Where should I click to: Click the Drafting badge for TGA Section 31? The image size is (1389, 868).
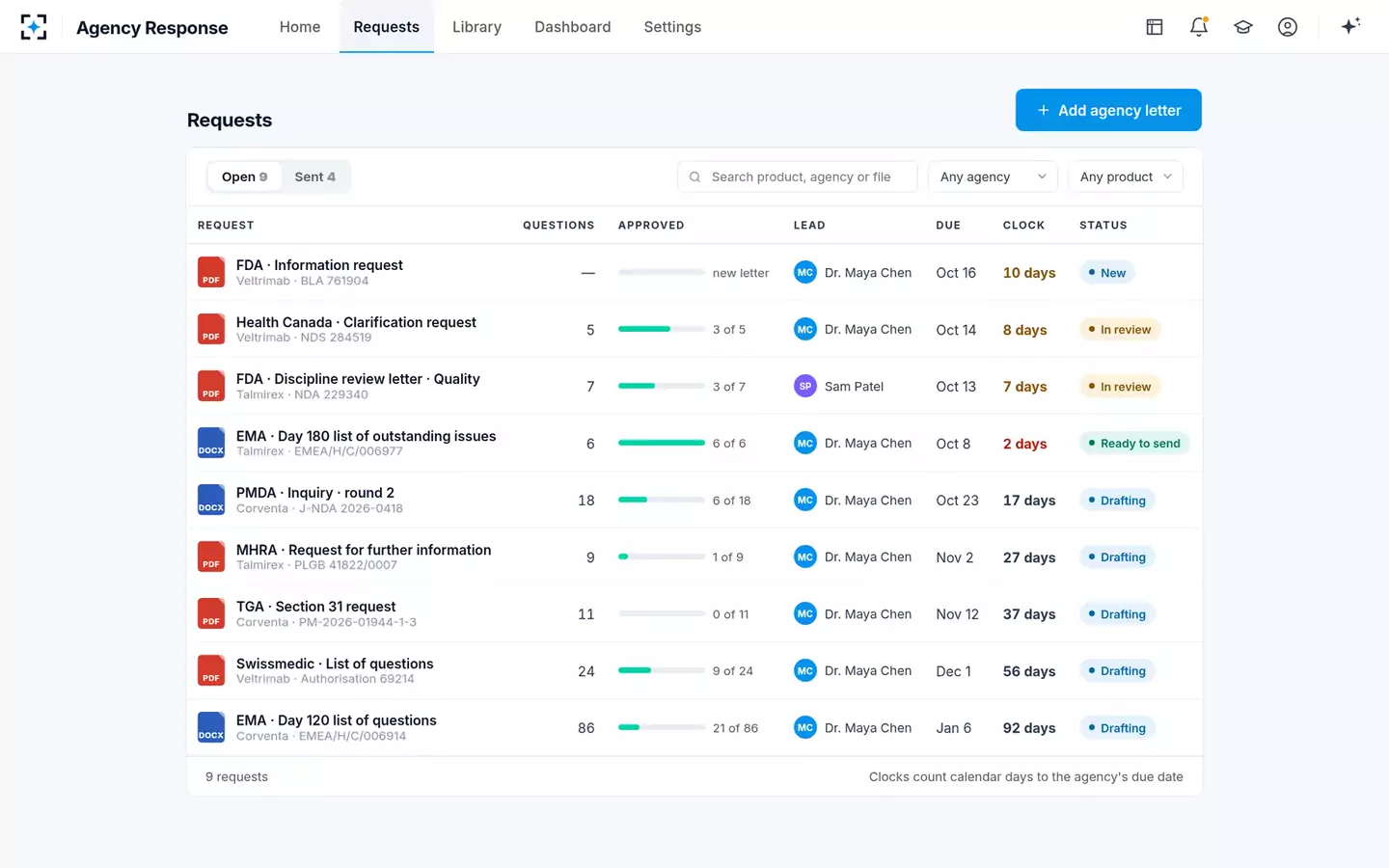pyautogui.click(x=1117, y=614)
